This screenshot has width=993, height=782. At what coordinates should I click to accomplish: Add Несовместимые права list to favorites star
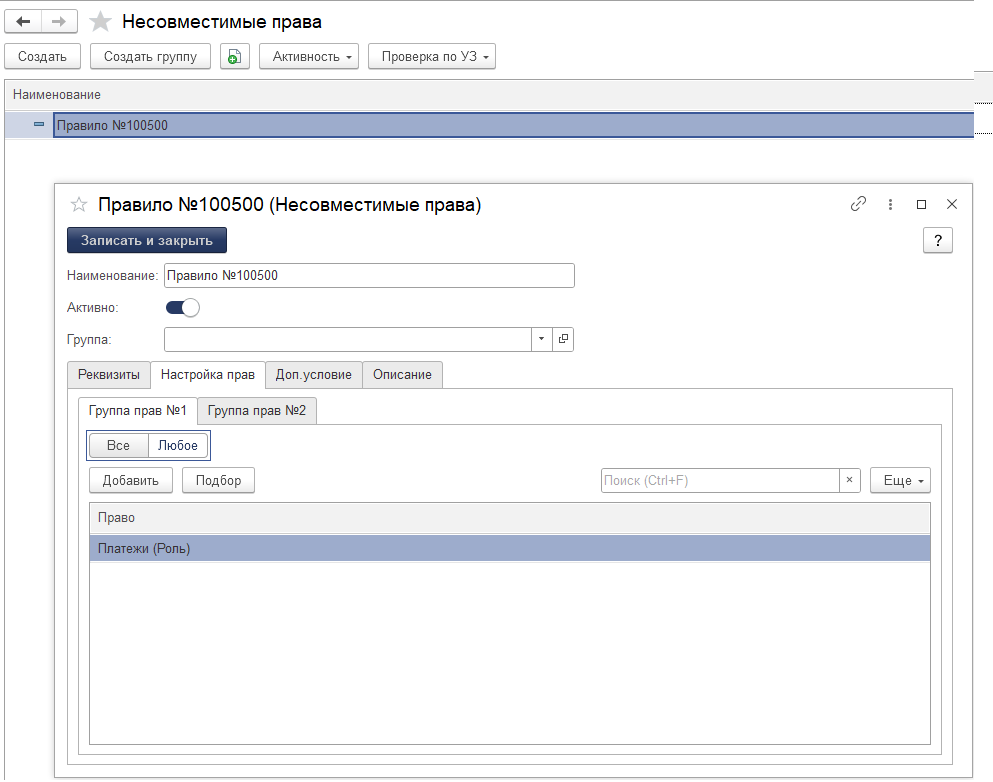[x=100, y=22]
